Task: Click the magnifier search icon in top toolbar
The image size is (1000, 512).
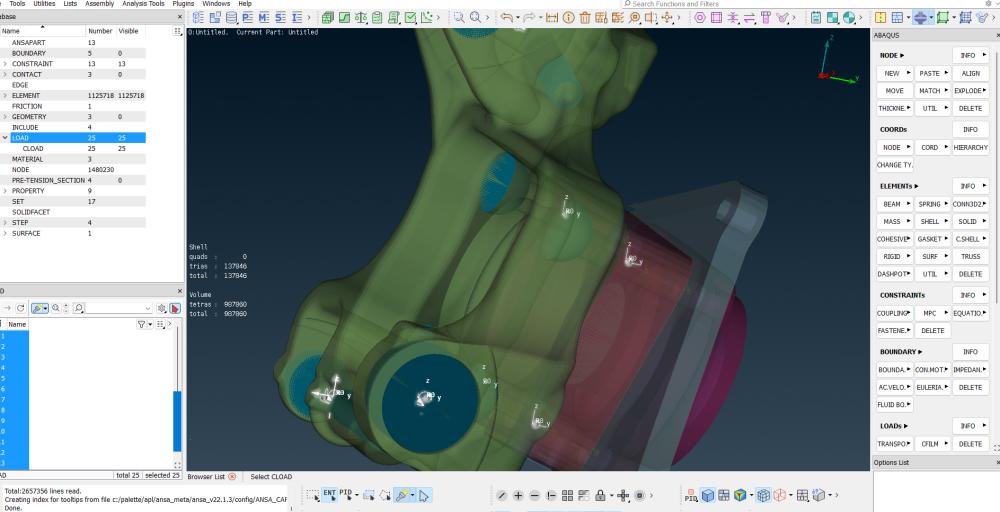Action: click(458, 18)
